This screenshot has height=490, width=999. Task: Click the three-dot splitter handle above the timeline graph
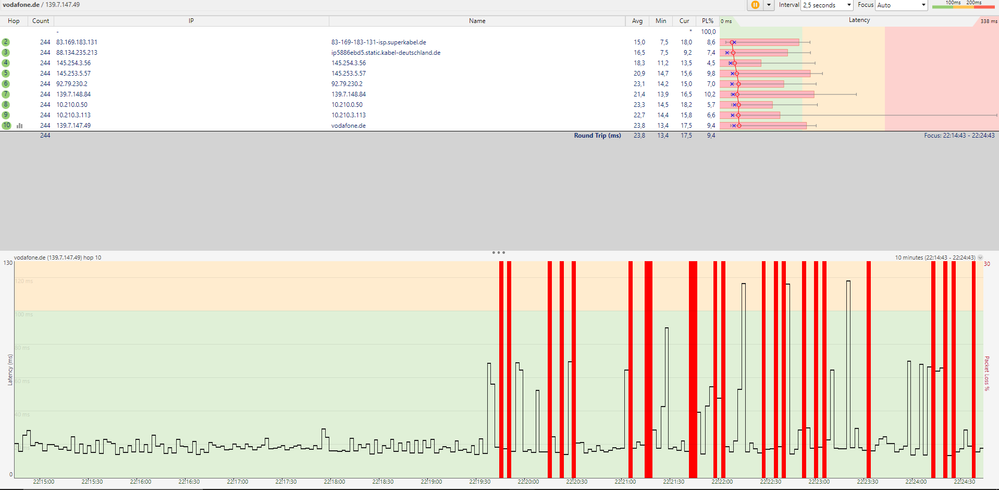(x=499, y=252)
